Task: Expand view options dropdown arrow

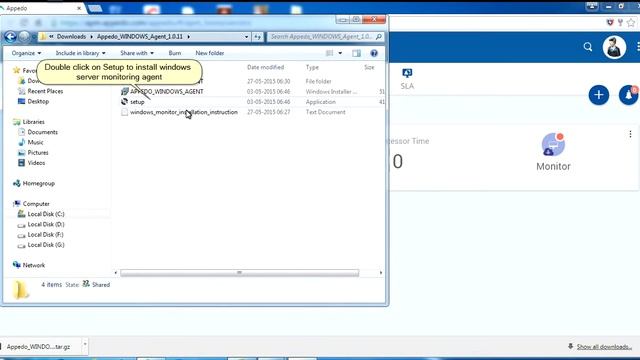Action: point(340,53)
